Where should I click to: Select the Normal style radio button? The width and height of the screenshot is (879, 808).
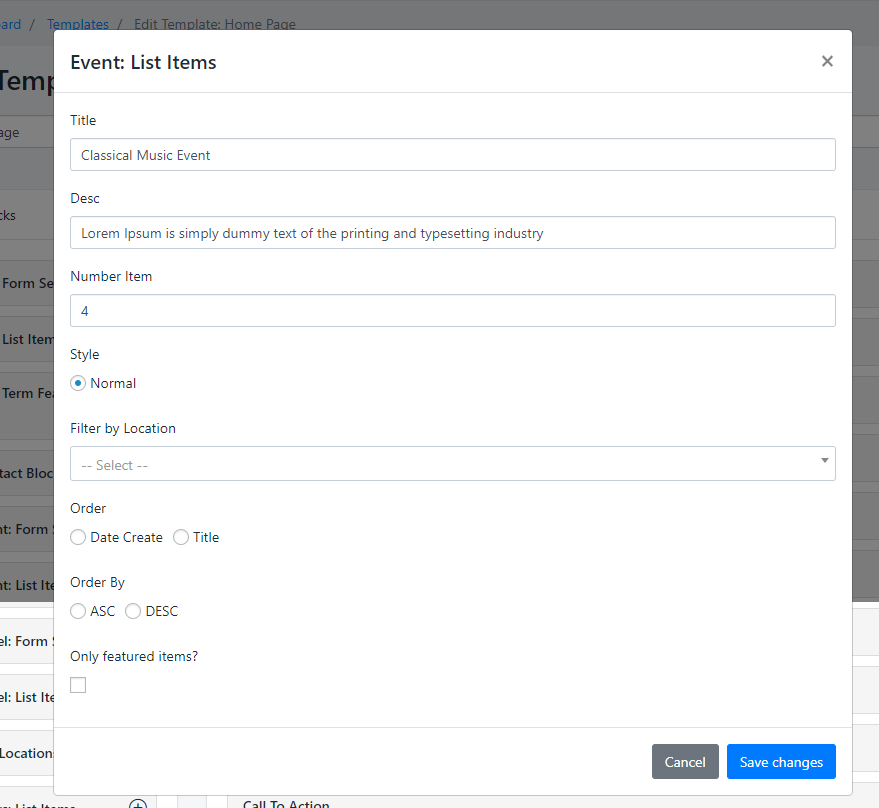click(78, 383)
